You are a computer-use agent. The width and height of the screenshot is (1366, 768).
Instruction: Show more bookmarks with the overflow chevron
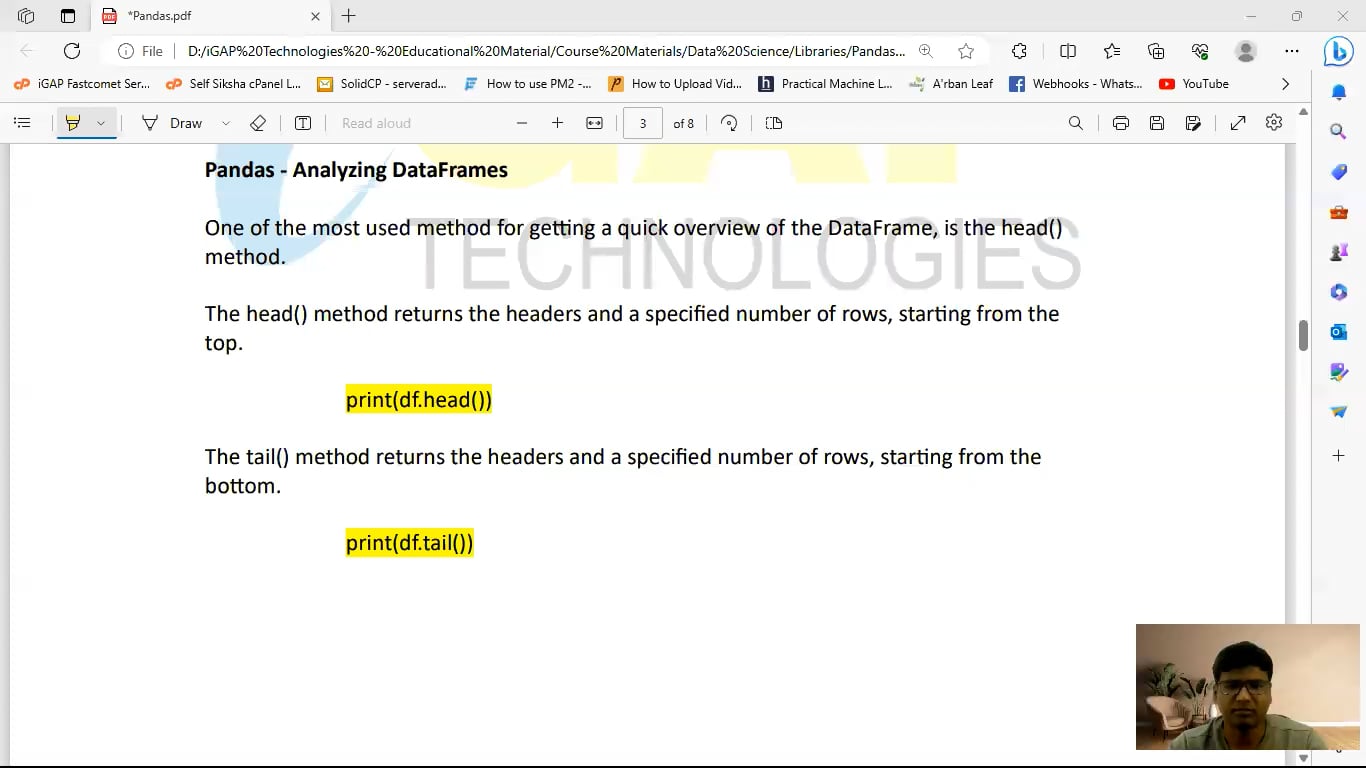coord(1286,84)
